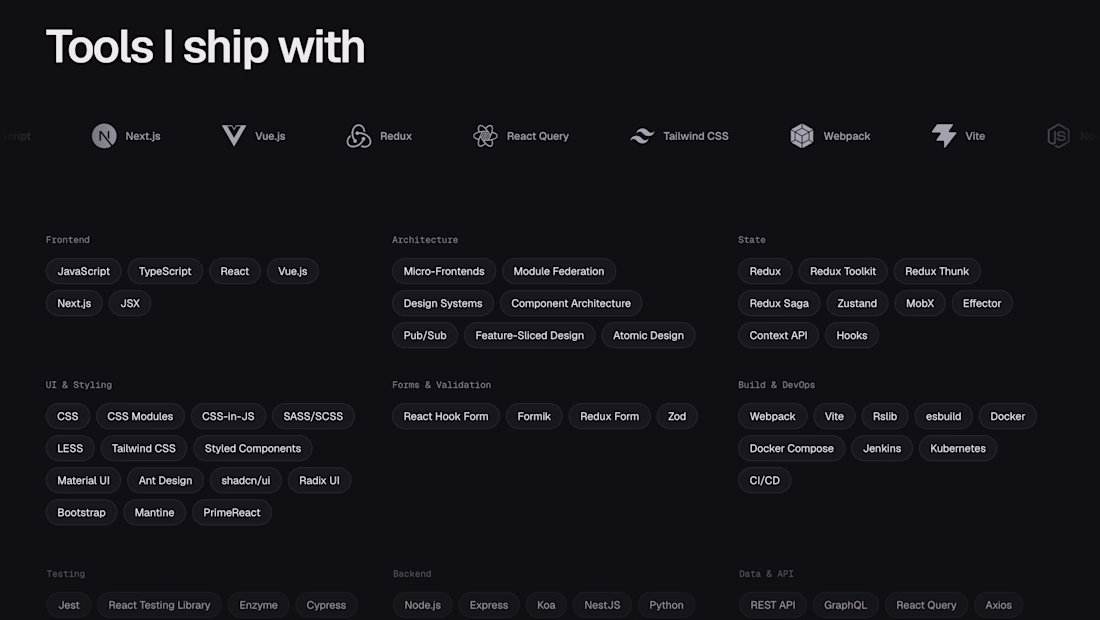Choose the Zustand tag
Image resolution: width=1100 pixels, height=620 pixels.
coord(857,304)
